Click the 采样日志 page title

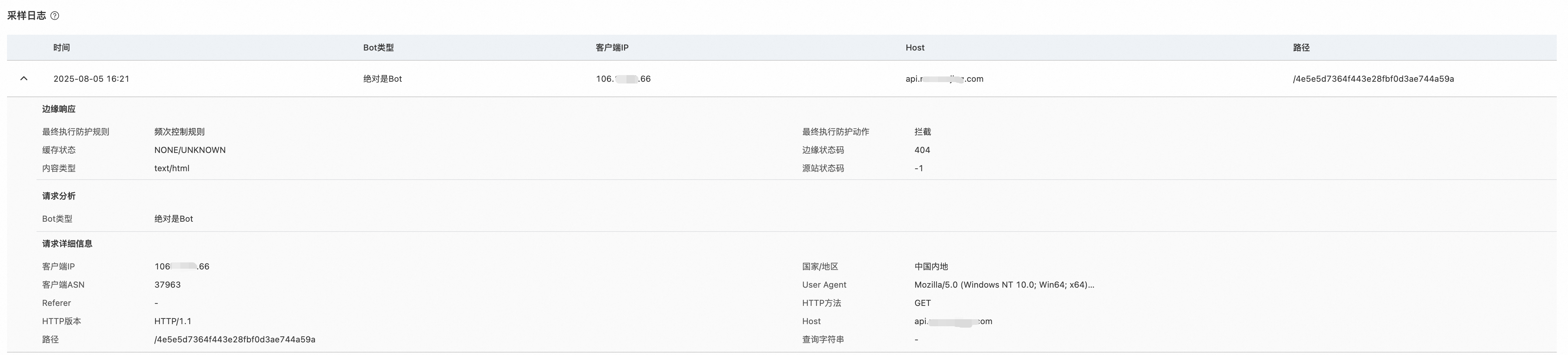(27, 16)
